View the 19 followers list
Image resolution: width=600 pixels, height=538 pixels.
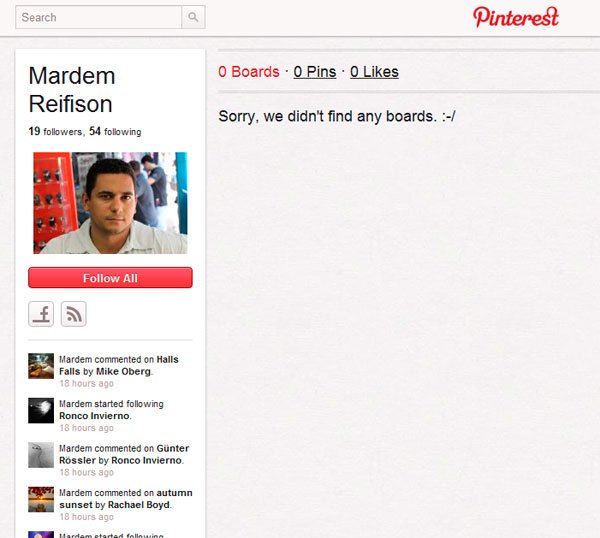point(55,132)
